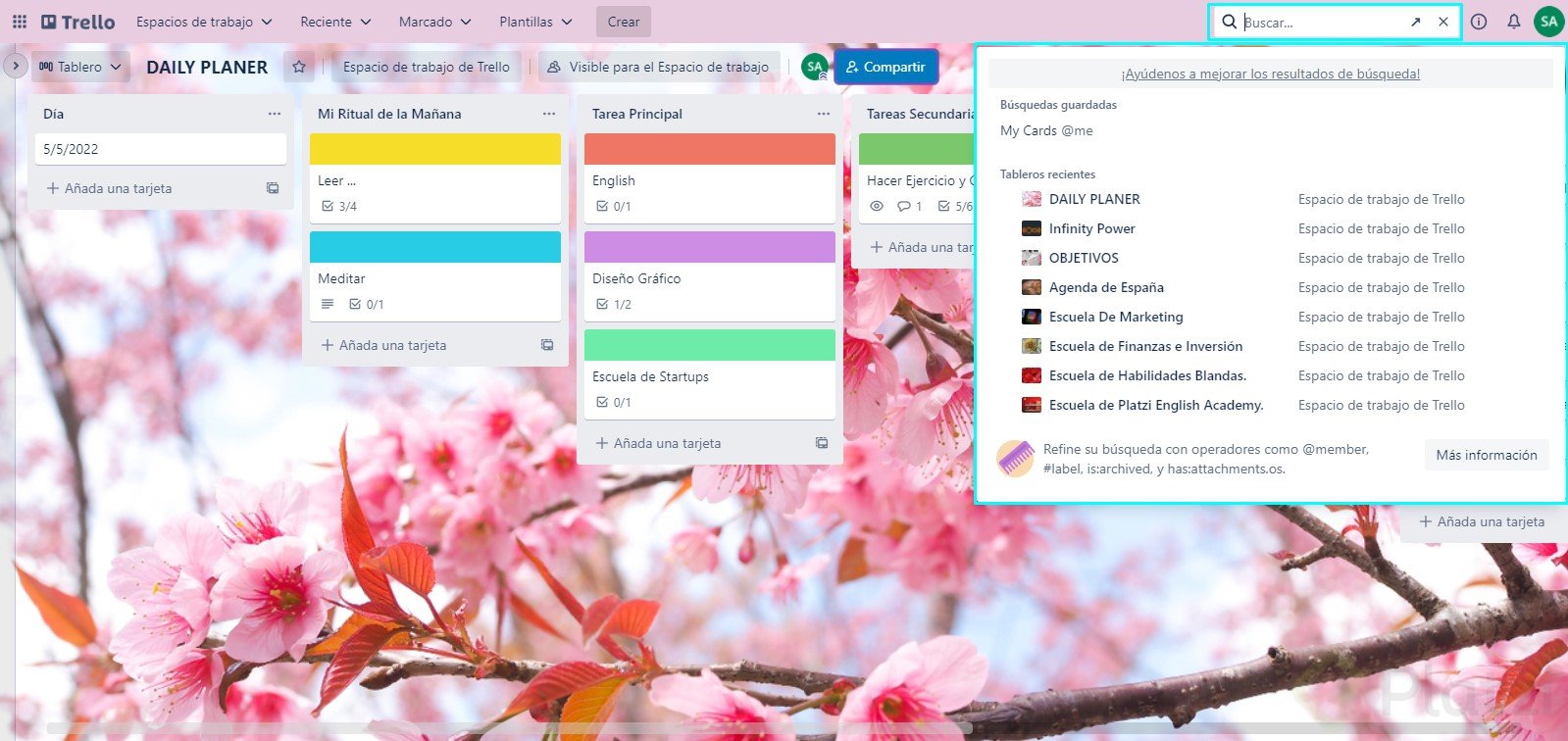
Task: Click checklist badge 0/1 on Meditar card
Action: [367, 305]
